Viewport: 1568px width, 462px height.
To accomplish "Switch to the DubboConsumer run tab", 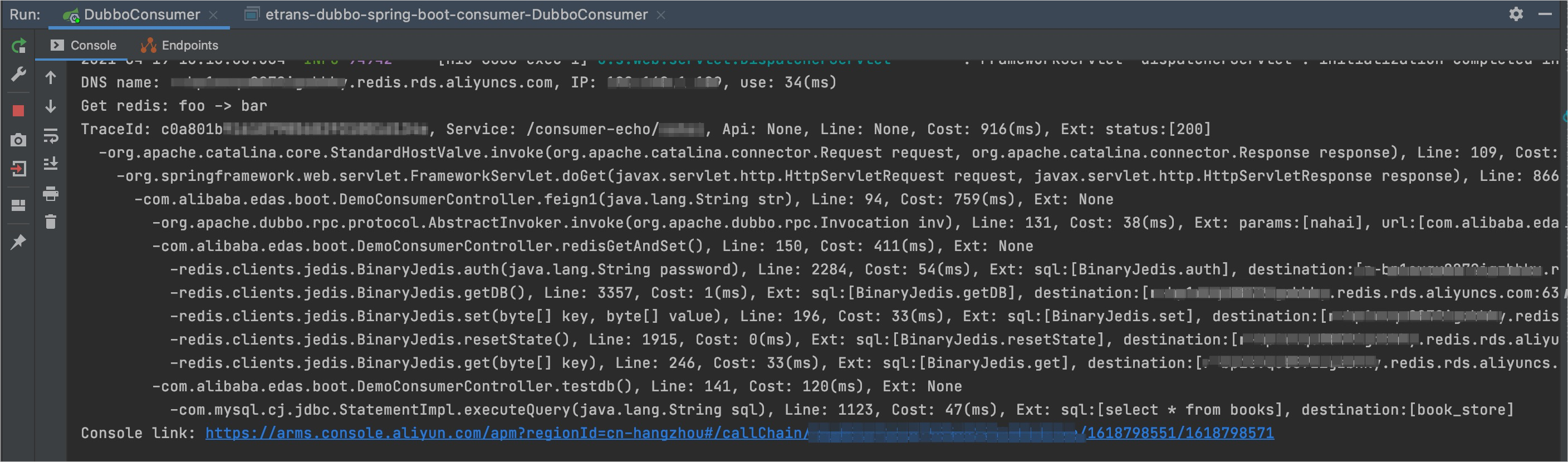I will coord(141,14).
